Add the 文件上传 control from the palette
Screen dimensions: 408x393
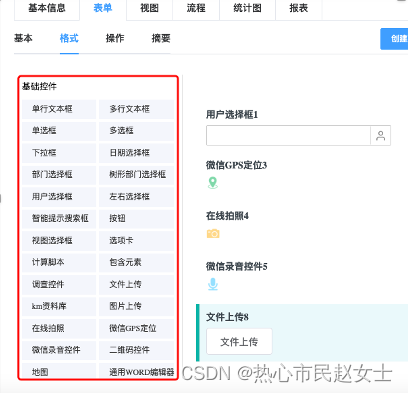(136, 285)
